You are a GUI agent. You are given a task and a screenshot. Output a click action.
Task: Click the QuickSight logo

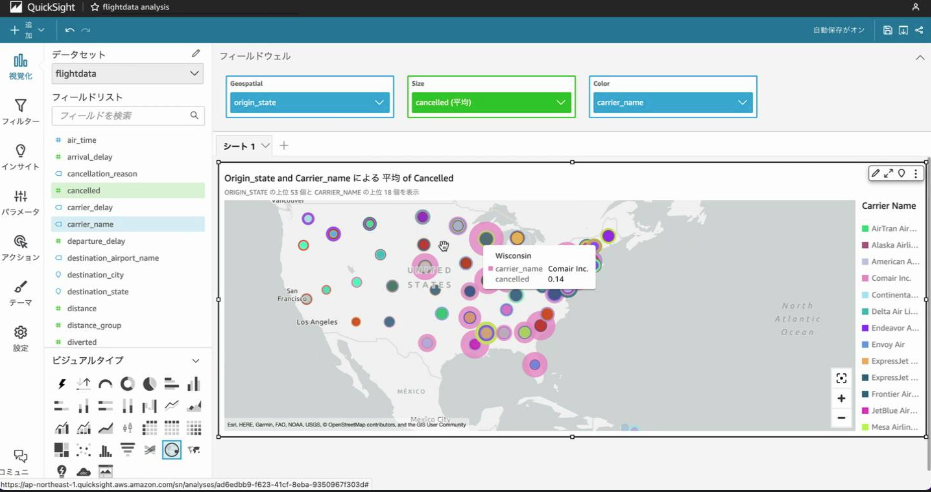pyautogui.click(x=42, y=7)
